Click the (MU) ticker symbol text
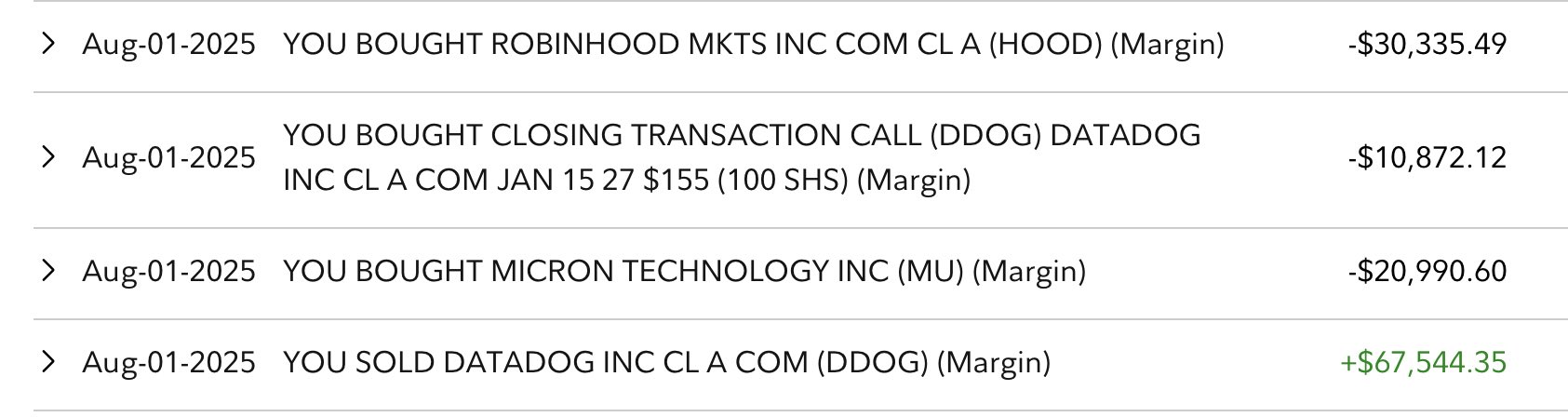Viewport: 1568px width, 417px height. point(930,271)
